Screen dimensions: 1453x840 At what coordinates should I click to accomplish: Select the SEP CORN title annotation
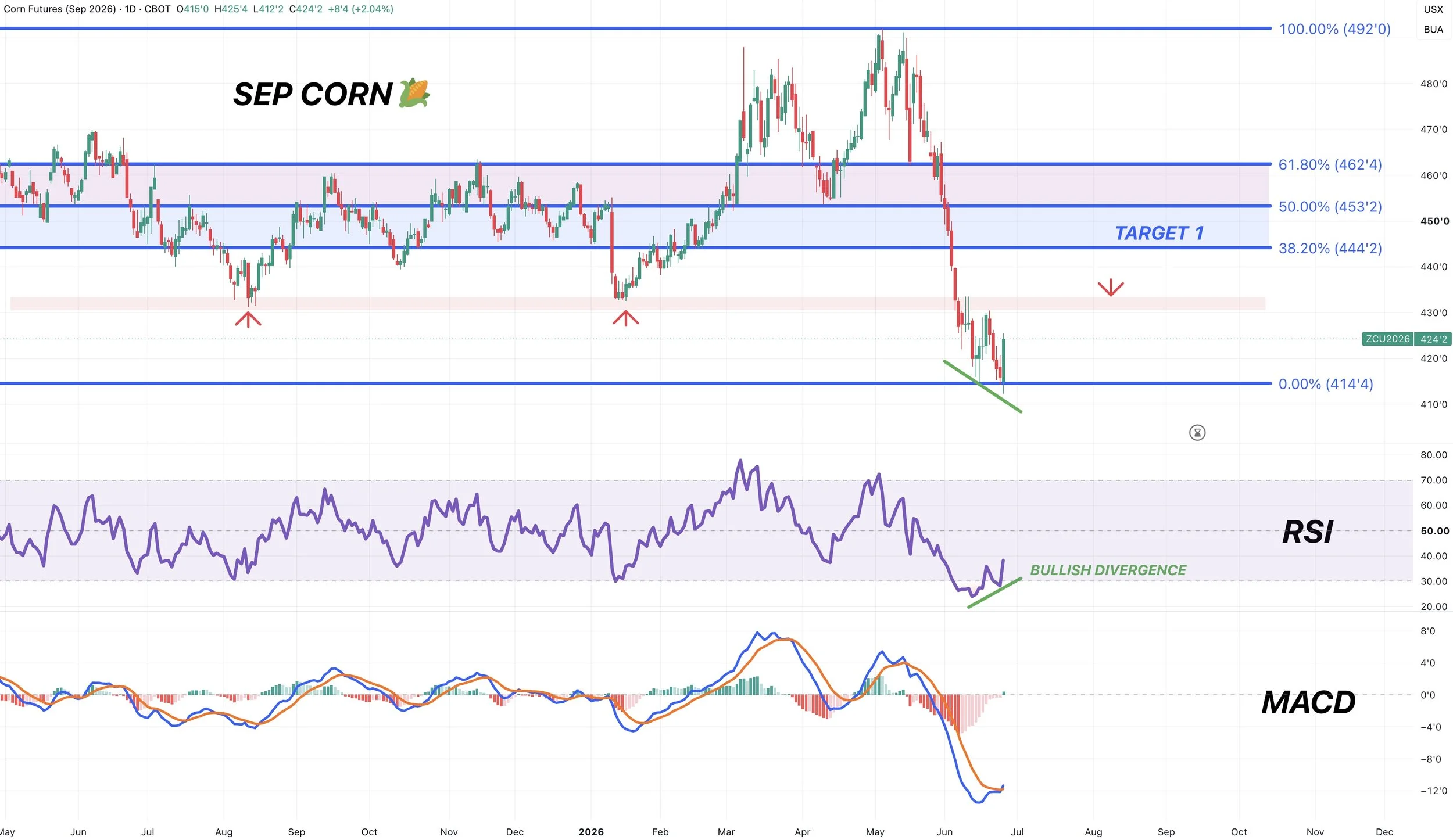331,94
